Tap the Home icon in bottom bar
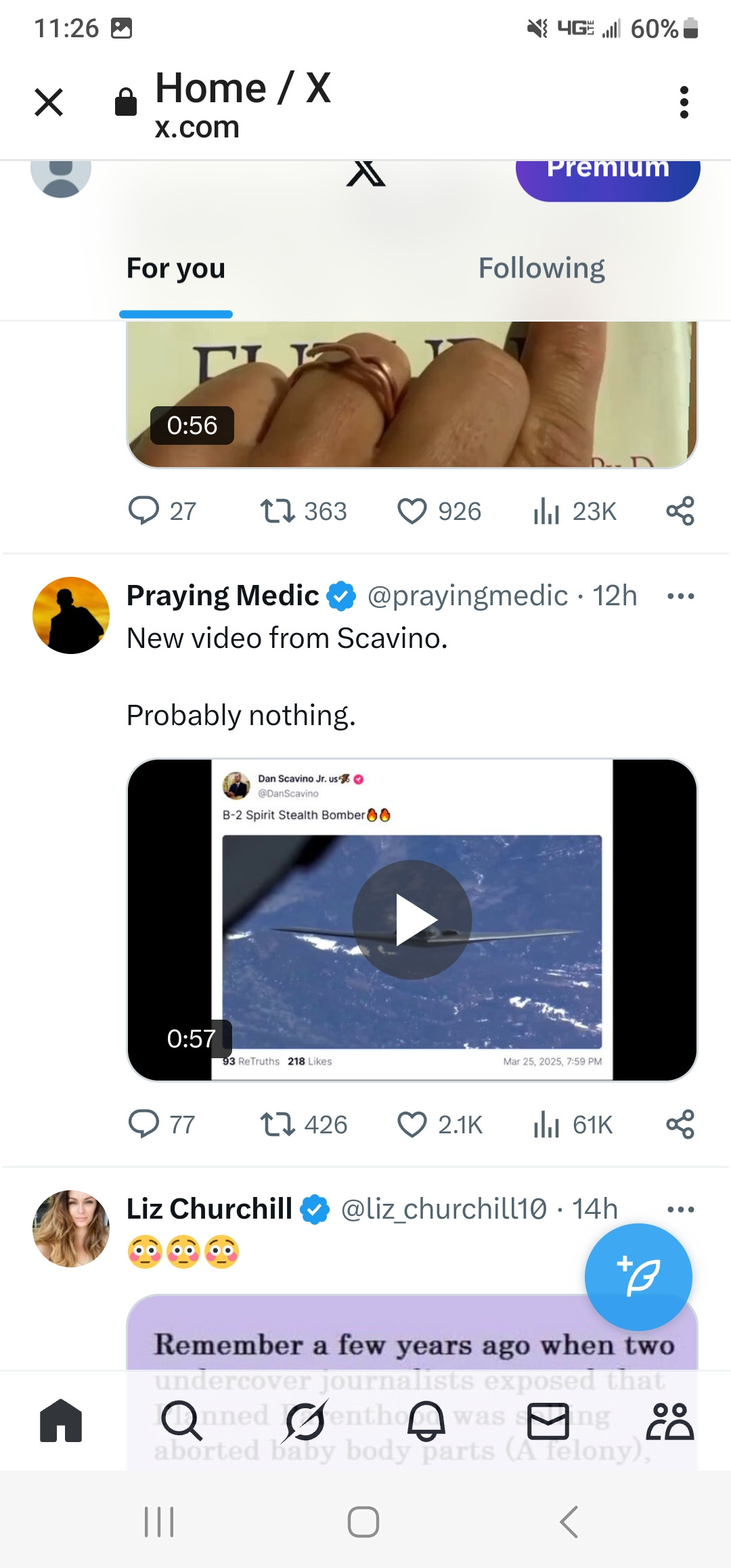This screenshot has width=731, height=1568. pyautogui.click(x=61, y=1420)
